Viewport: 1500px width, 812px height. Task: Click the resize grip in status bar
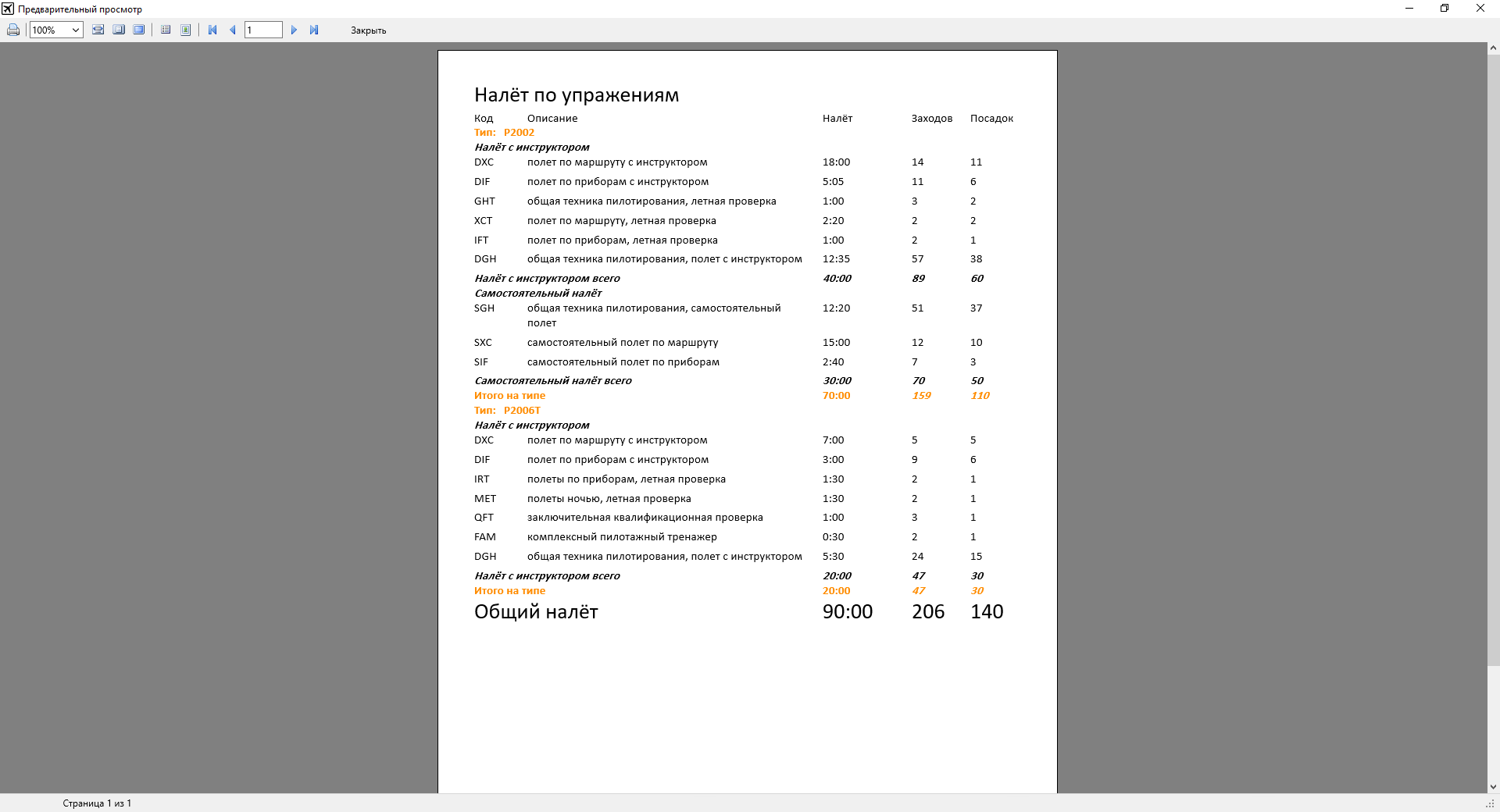(x=1490, y=803)
